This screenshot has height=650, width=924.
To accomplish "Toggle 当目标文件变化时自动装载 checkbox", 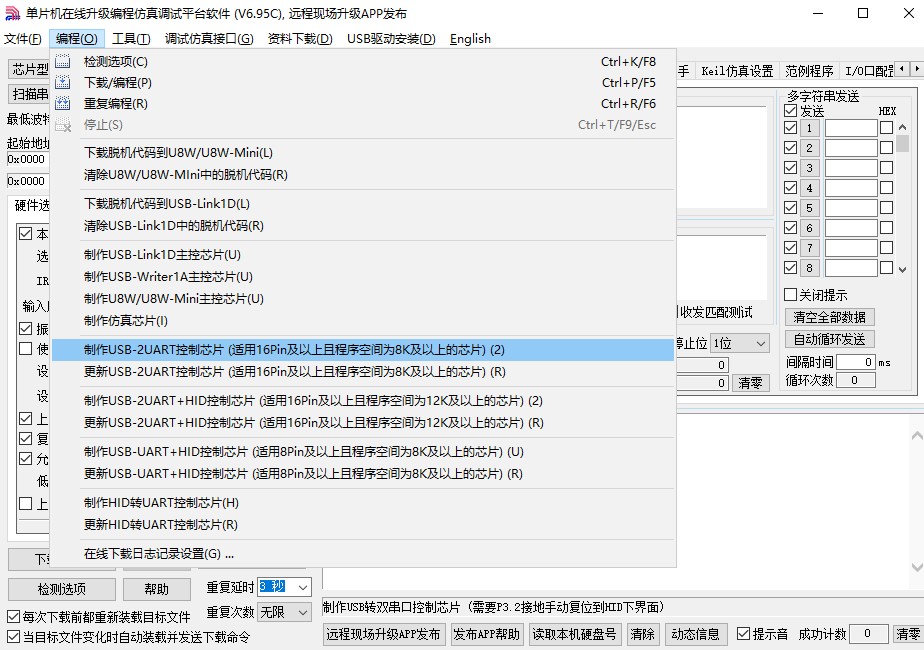I will click(x=14, y=637).
